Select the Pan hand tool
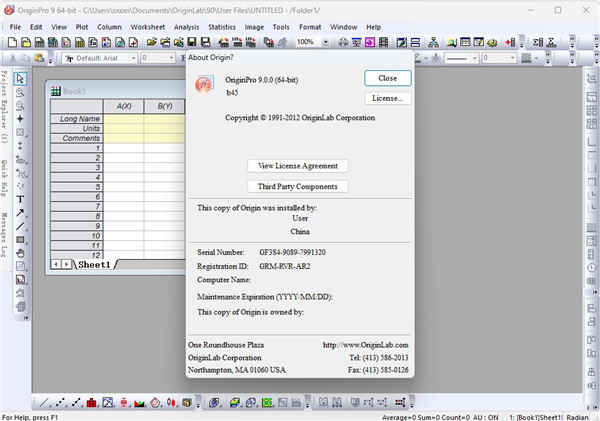This screenshot has height=421, width=600. [21, 254]
